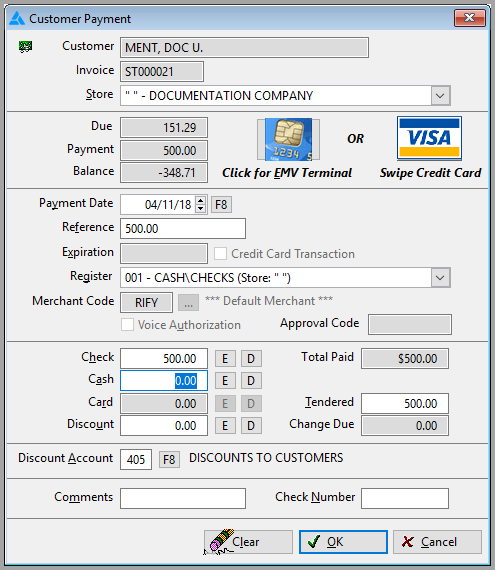495x570 pixels.
Task: Toggle the Credit Card Transaction checkbox
Action: click(x=220, y=254)
